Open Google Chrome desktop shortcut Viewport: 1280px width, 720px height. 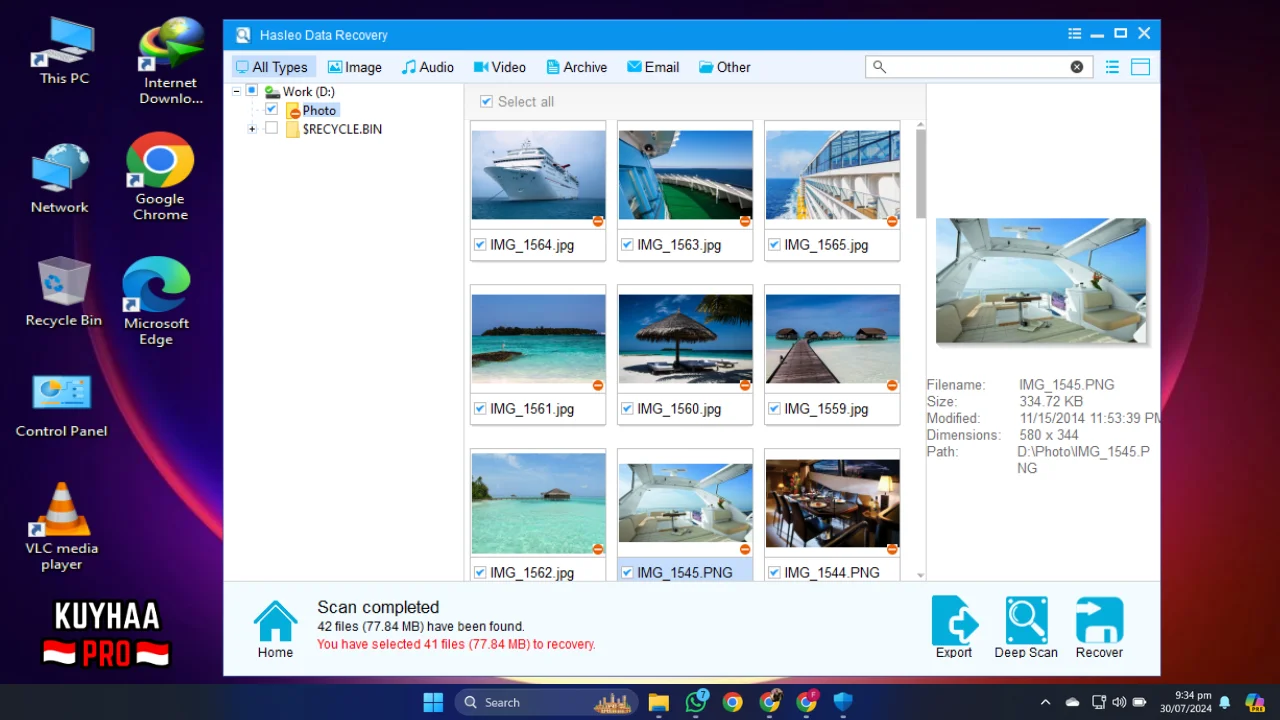click(x=160, y=177)
